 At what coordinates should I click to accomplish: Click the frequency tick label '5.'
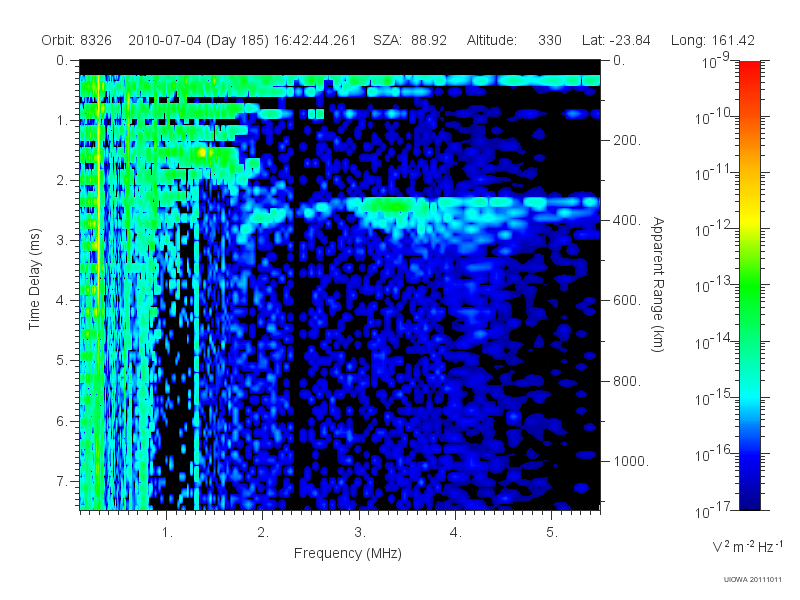pyautogui.click(x=552, y=532)
